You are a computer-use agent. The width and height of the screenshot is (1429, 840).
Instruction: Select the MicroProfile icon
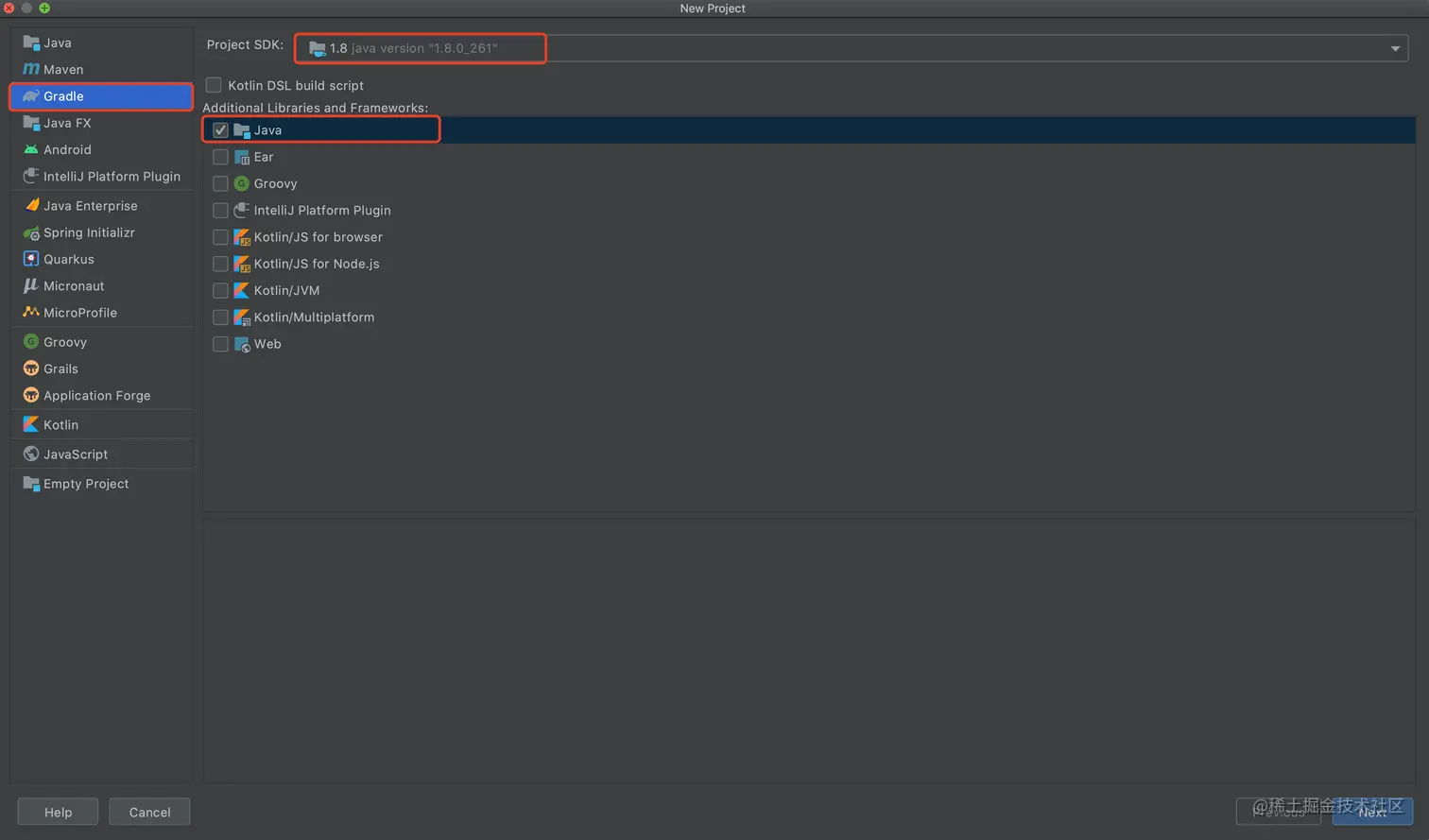[x=31, y=312]
